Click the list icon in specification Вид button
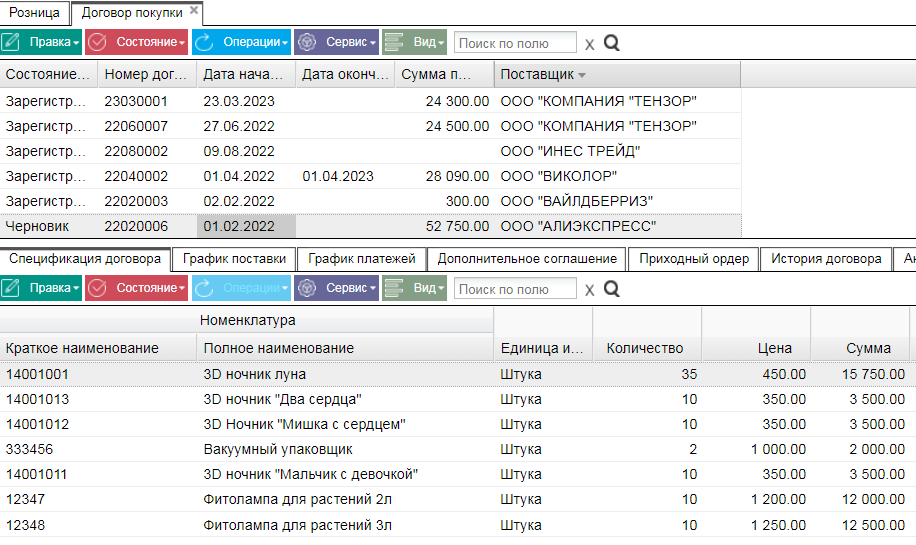The width and height of the screenshot is (916, 545). [394, 288]
